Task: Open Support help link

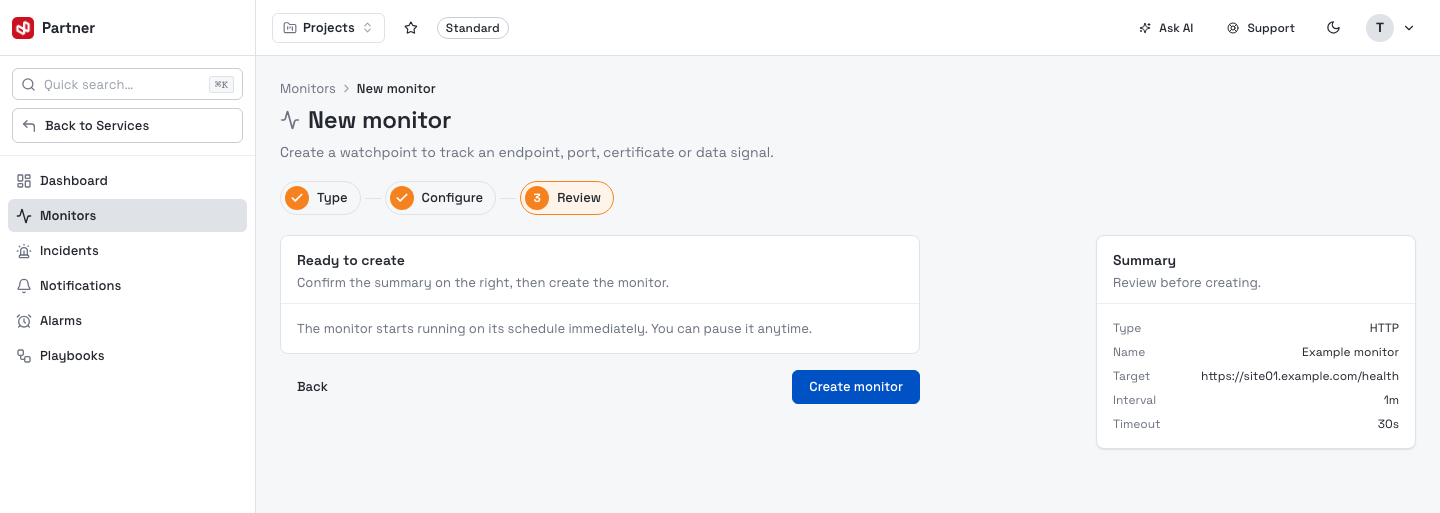Action: [x=1261, y=28]
